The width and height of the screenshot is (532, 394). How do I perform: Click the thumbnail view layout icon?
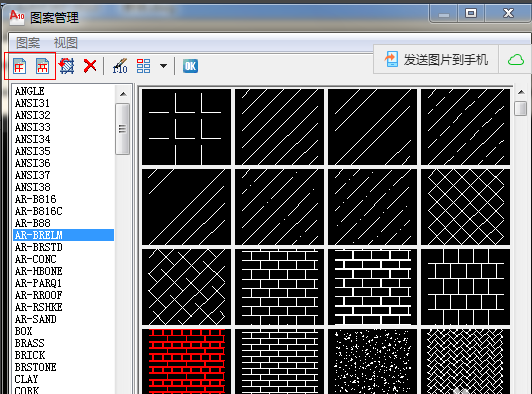143,66
